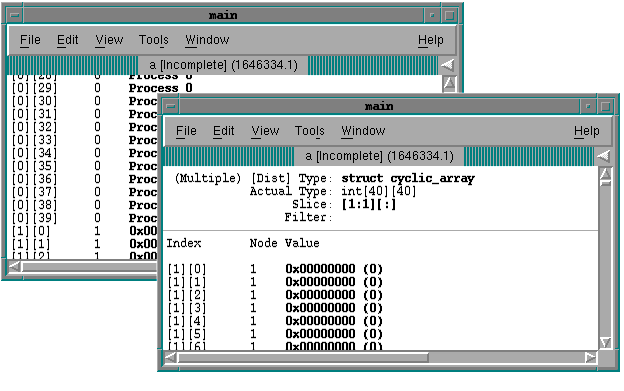The image size is (624, 391).
Task: Open Window menu in front main window
Action: coord(363,131)
